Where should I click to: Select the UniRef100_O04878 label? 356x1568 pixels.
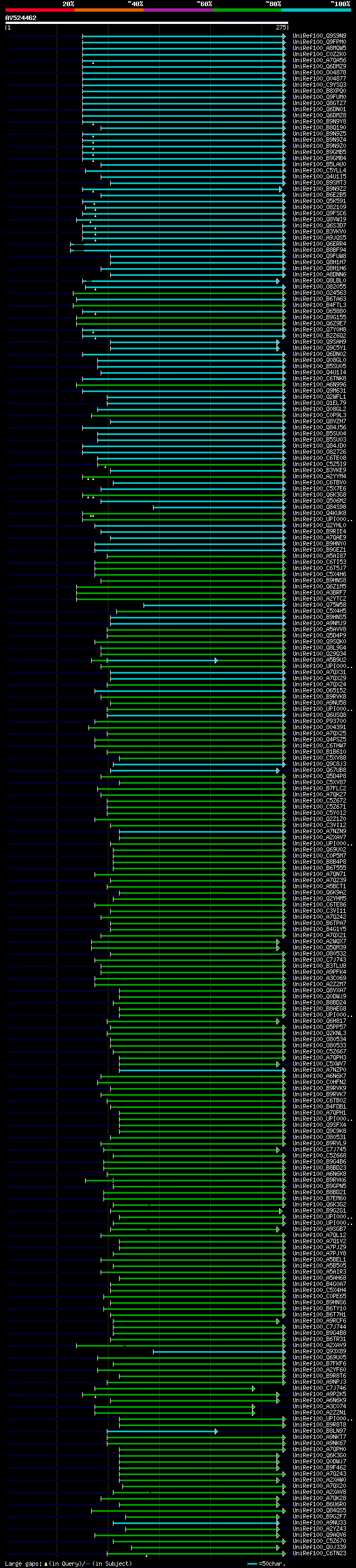tap(319, 72)
